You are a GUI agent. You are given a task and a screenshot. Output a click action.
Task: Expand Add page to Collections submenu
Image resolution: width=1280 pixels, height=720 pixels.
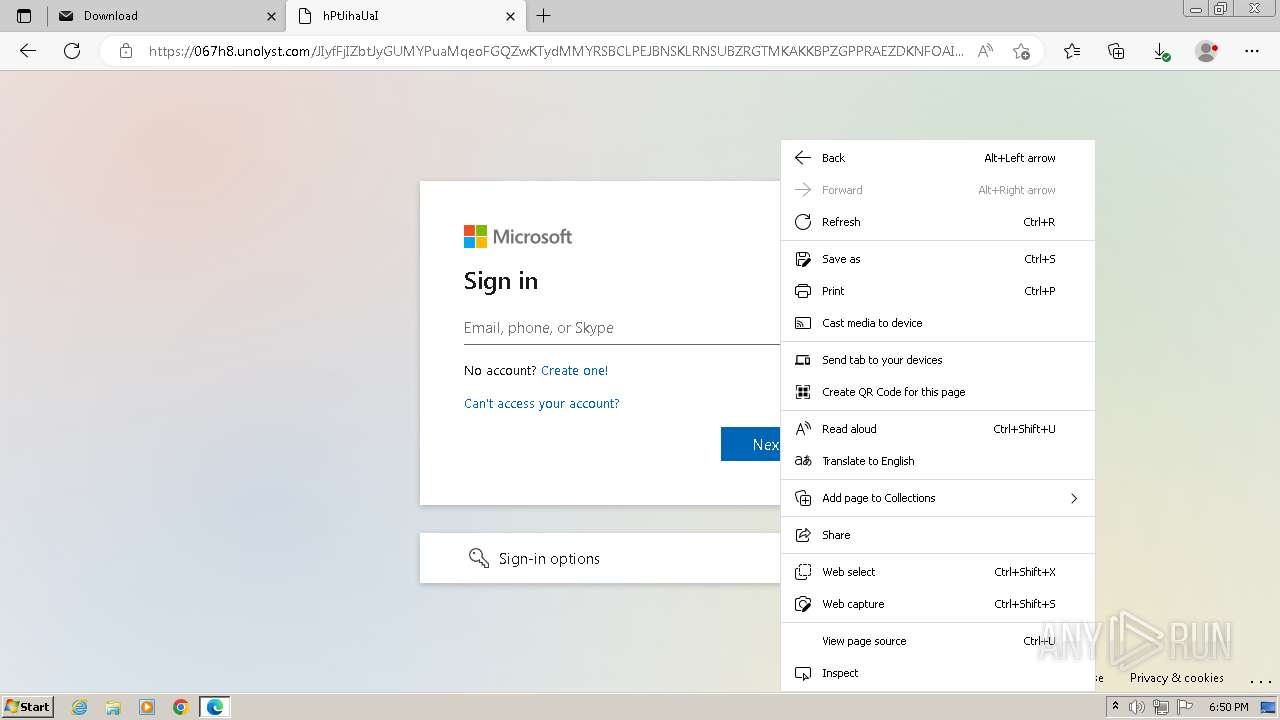pos(938,498)
